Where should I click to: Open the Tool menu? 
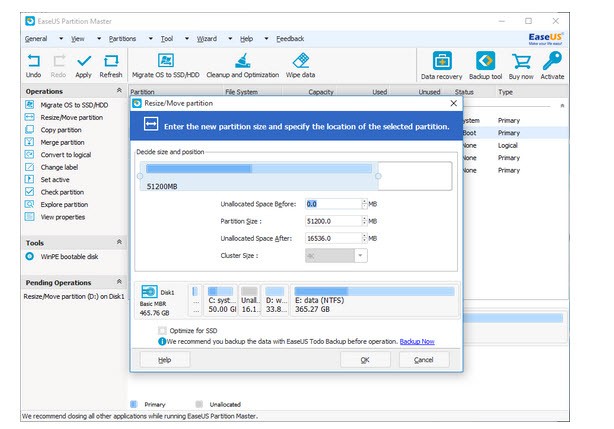(167, 39)
